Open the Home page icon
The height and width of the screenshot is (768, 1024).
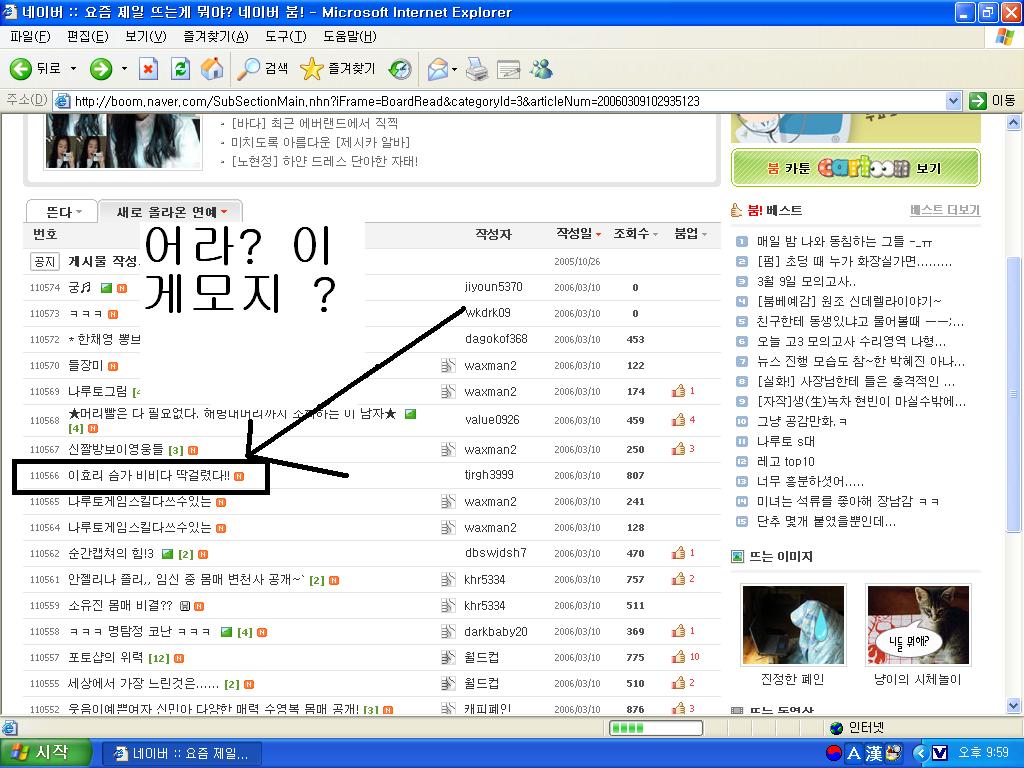pos(212,69)
